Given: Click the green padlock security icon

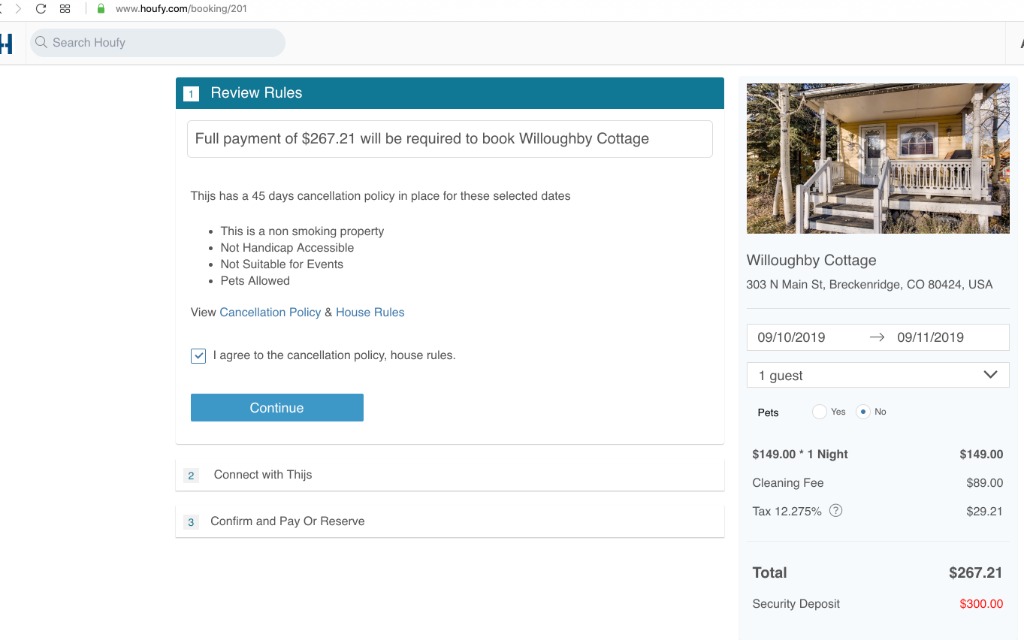Looking at the screenshot, I should [x=100, y=9].
